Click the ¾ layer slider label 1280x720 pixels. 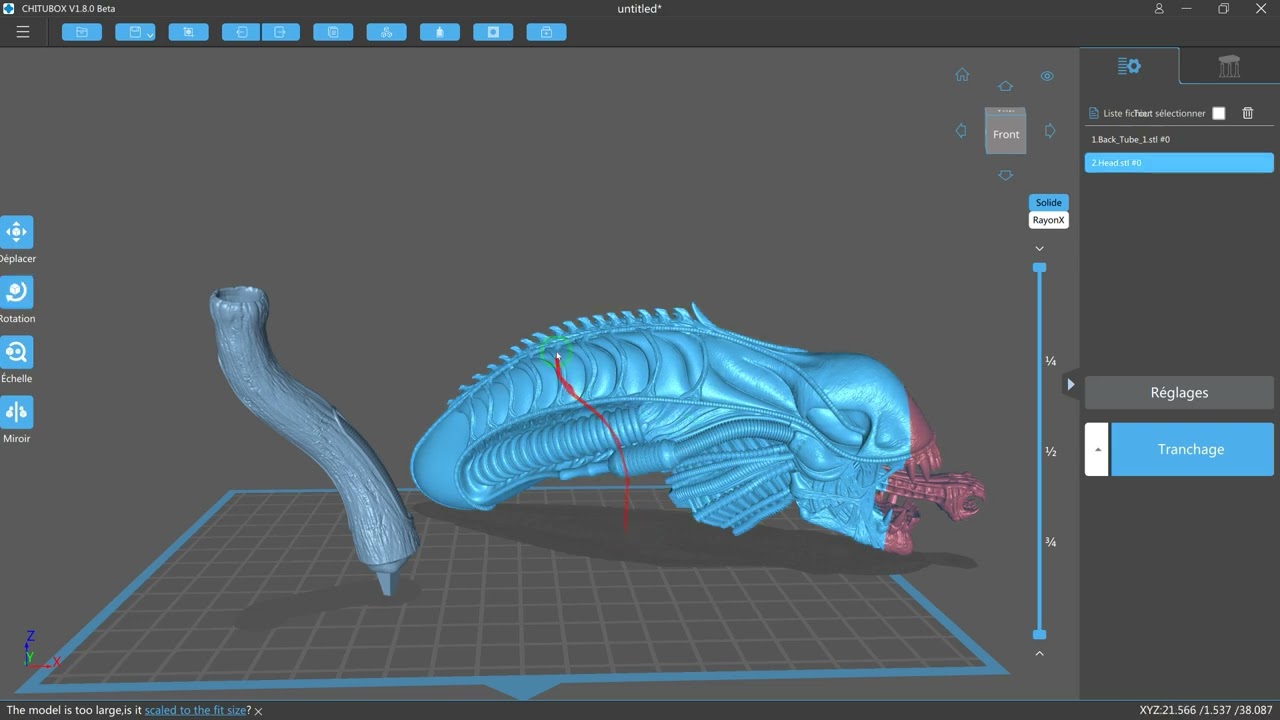1051,542
